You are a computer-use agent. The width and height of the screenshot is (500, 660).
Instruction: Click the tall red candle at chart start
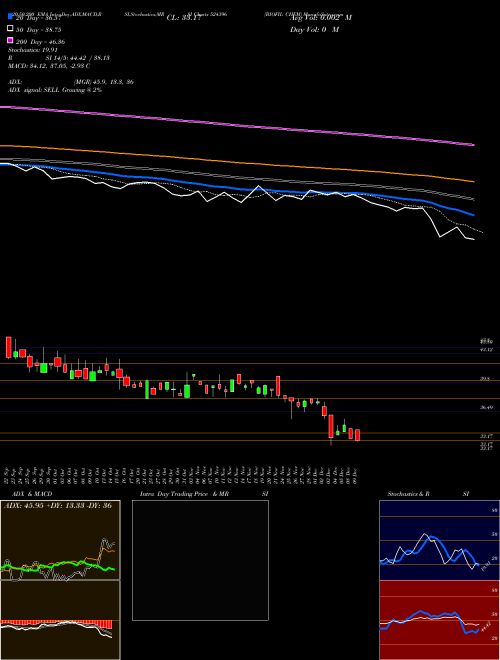[8, 347]
